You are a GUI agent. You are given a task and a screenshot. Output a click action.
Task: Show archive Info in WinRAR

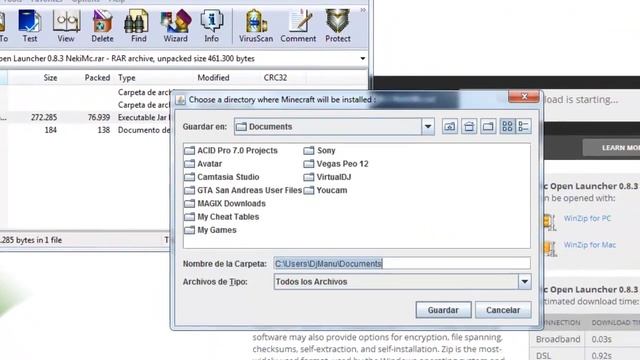tap(211, 26)
